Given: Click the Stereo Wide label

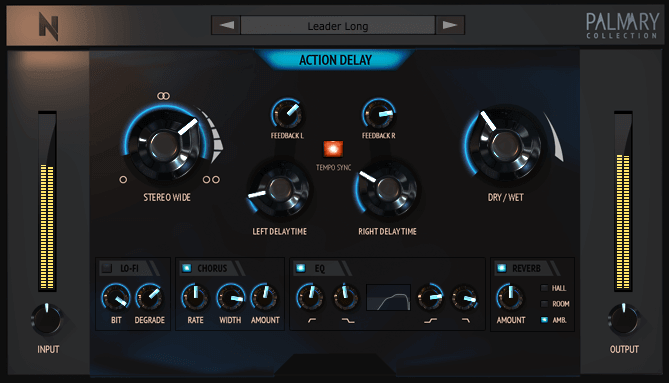Looking at the screenshot, I should pyautogui.click(x=167, y=197).
